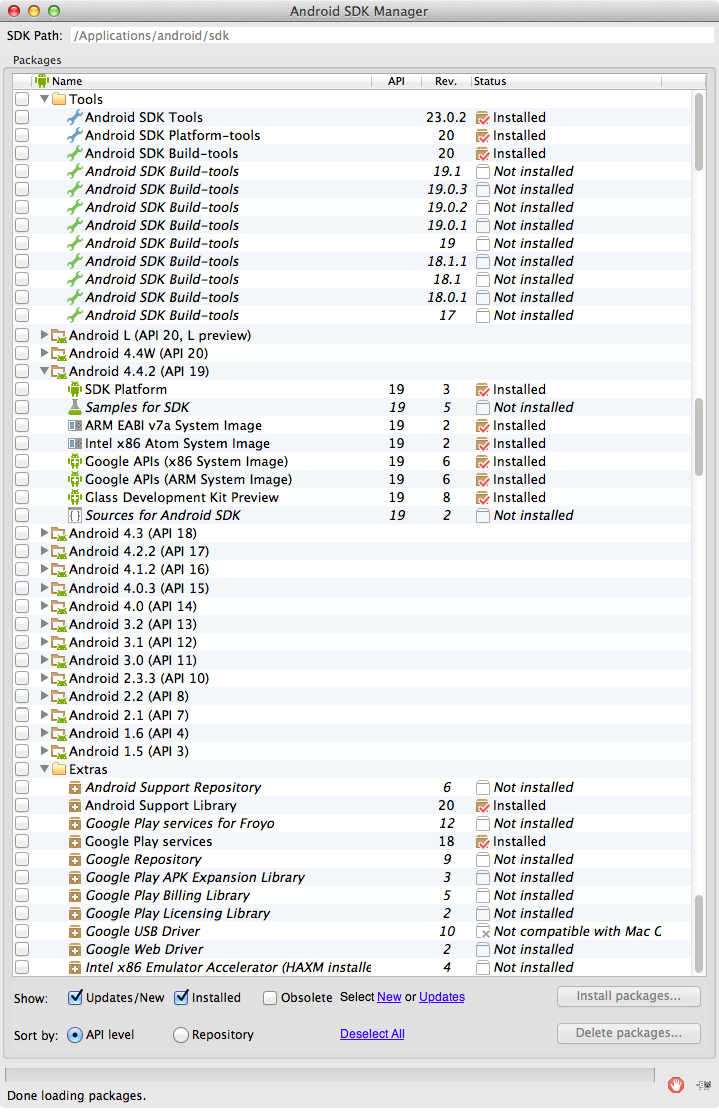719x1116 pixels.
Task: Check the Android SDK Tools row checkbox
Action: point(22,117)
